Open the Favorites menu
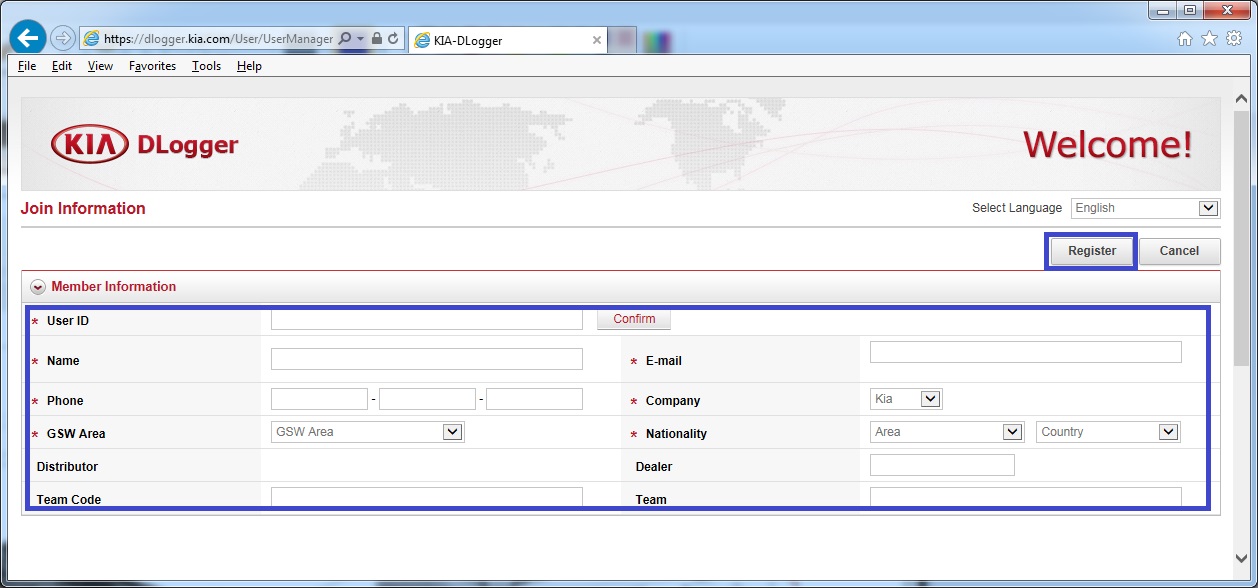 152,66
